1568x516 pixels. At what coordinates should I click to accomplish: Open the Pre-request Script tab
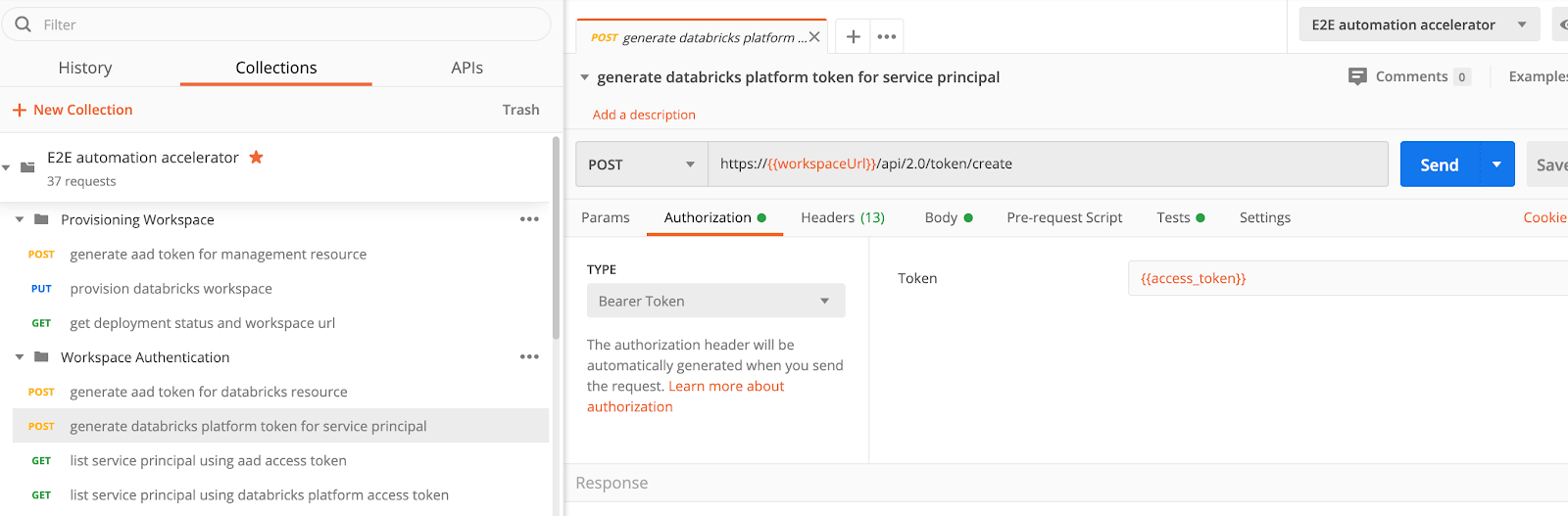[1064, 217]
